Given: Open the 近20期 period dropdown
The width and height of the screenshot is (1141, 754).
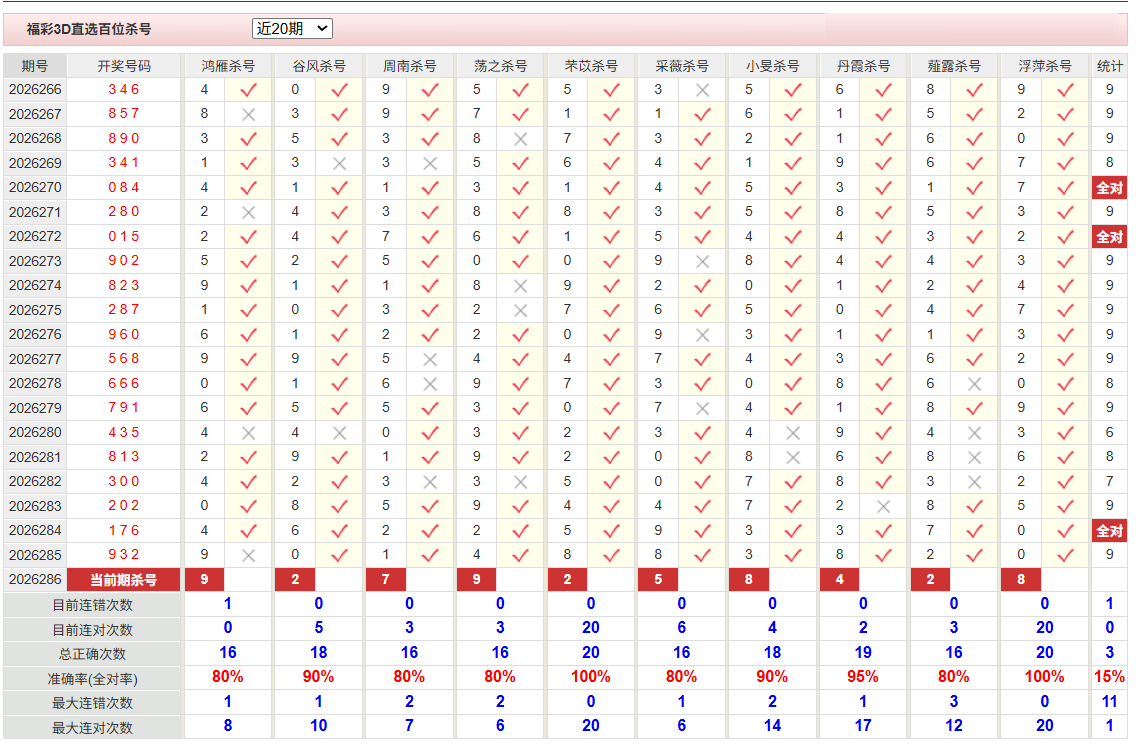Looking at the screenshot, I should [293, 28].
